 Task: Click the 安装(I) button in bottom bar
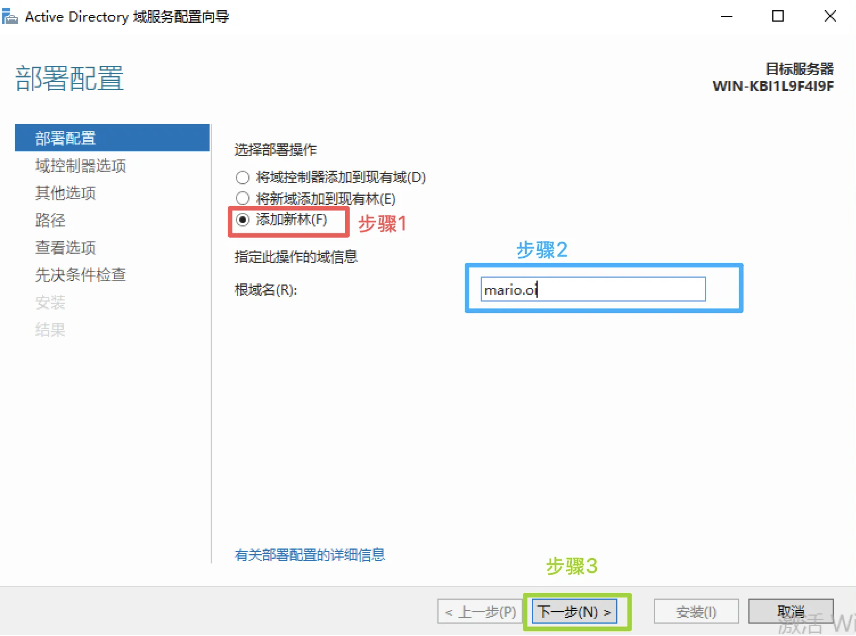pos(696,611)
